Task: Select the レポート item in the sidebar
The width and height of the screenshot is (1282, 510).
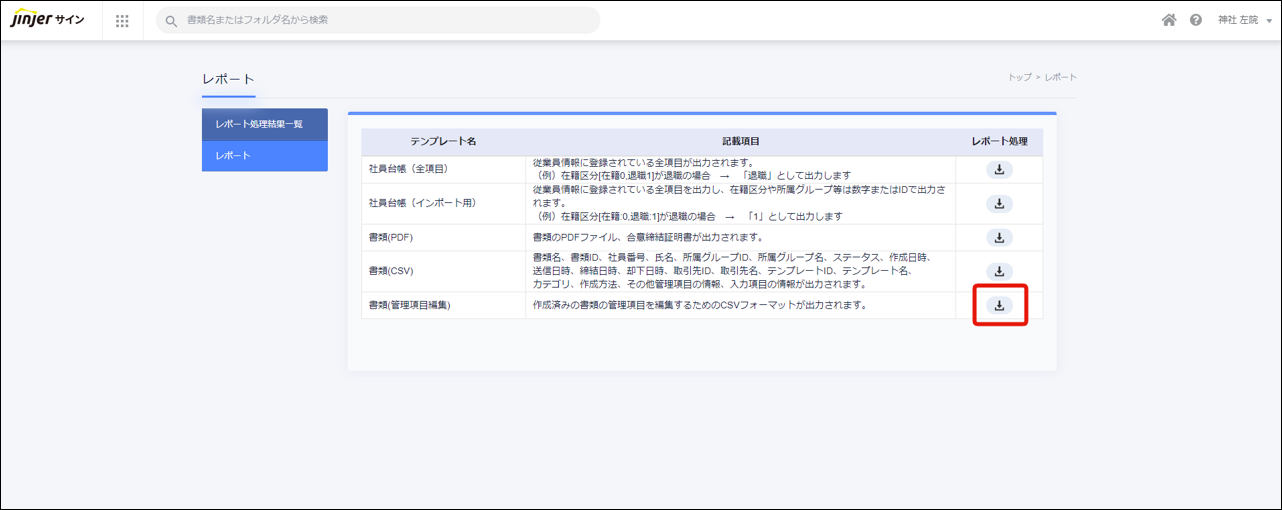Action: [264, 156]
